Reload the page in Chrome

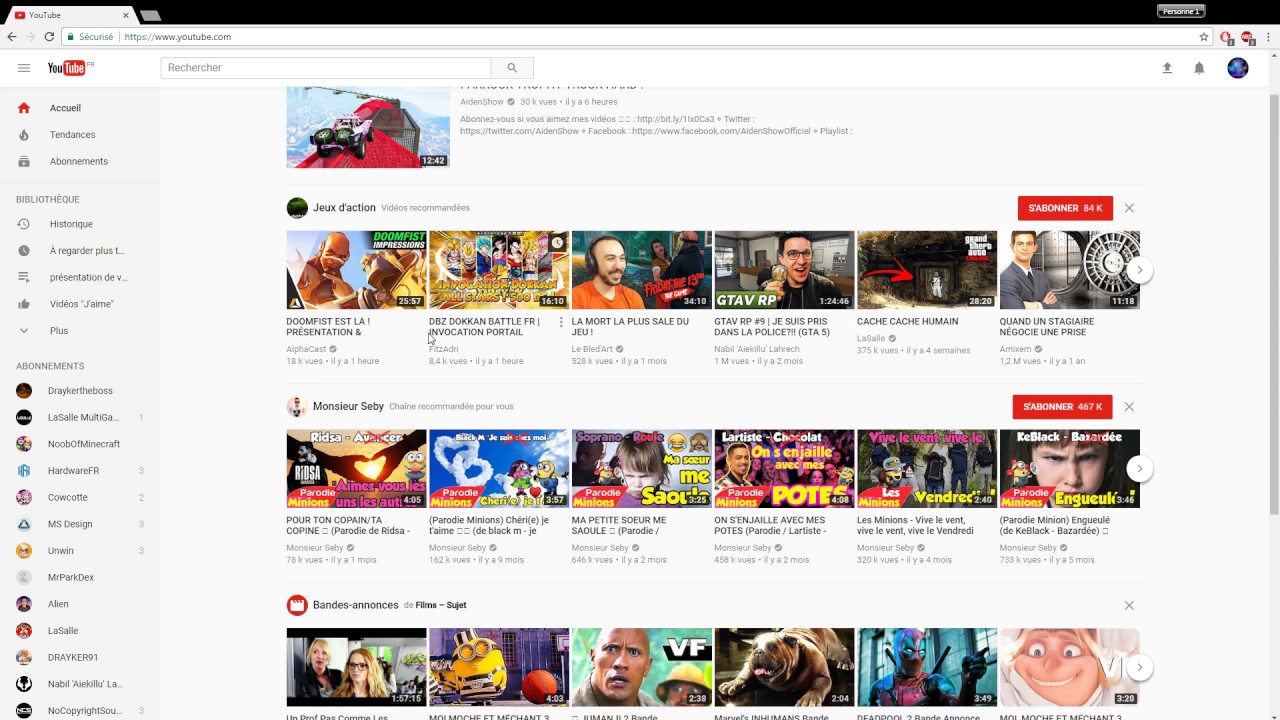point(49,37)
